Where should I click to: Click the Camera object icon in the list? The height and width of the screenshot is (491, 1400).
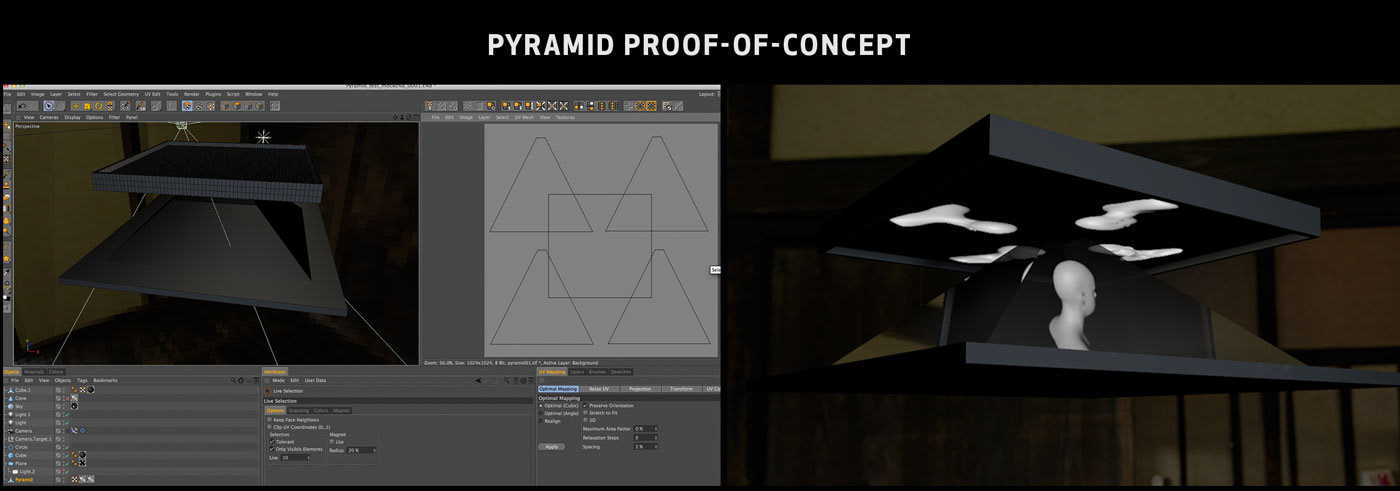click(x=10, y=431)
